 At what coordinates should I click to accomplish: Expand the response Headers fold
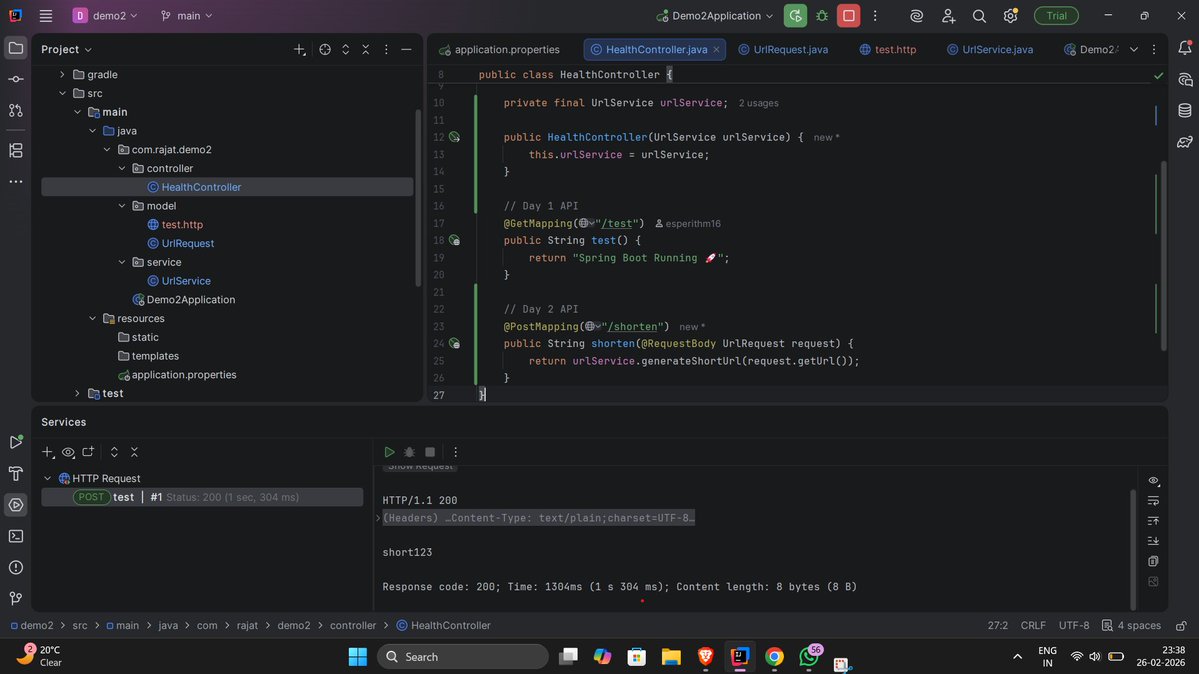click(x=378, y=518)
